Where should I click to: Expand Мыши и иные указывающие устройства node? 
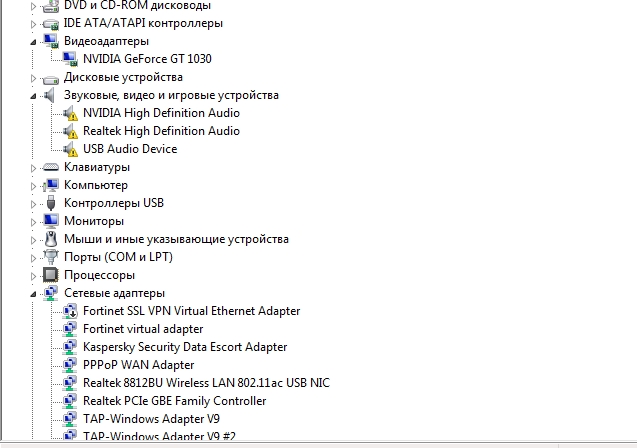click(33, 240)
